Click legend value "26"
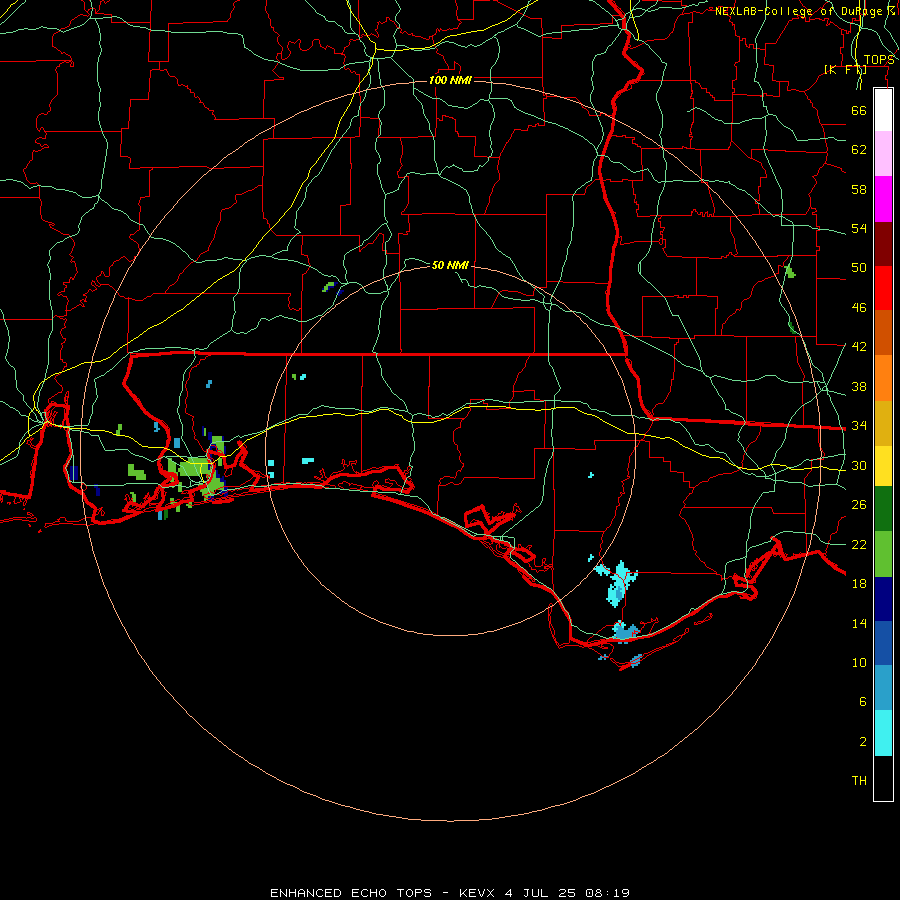The image size is (900, 900). pyautogui.click(x=859, y=505)
